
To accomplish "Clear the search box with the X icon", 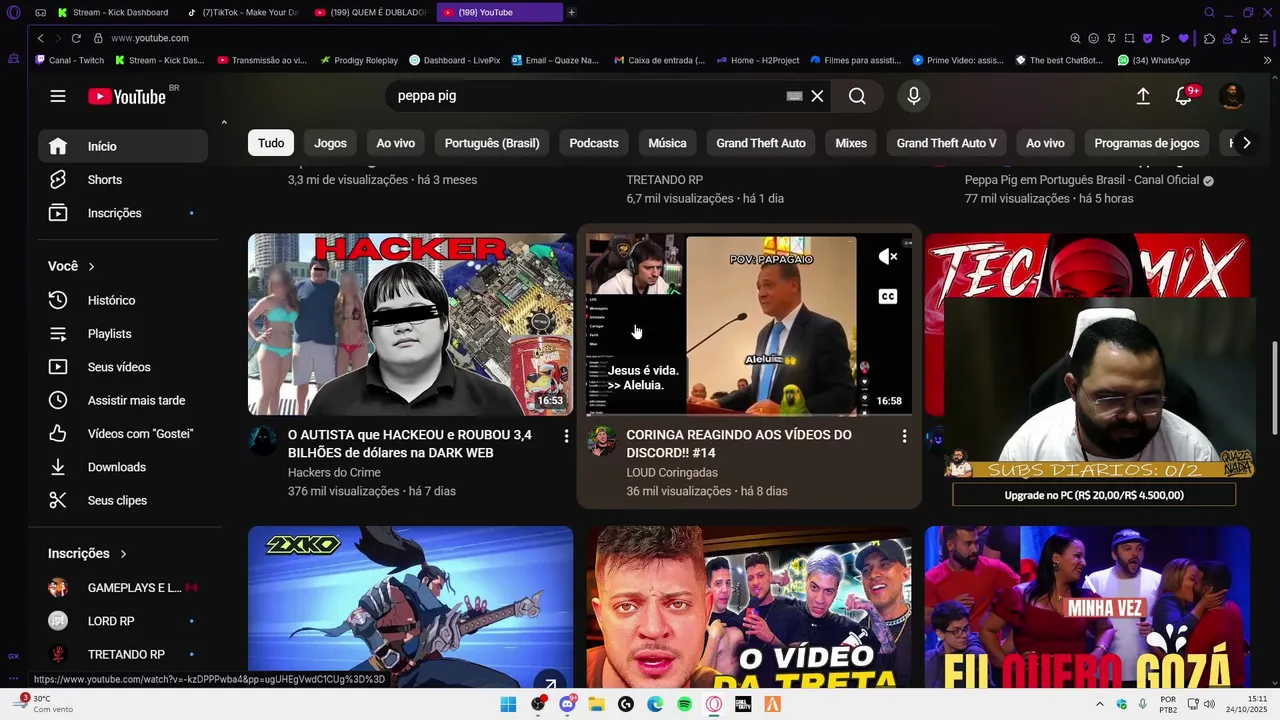I will 817,96.
